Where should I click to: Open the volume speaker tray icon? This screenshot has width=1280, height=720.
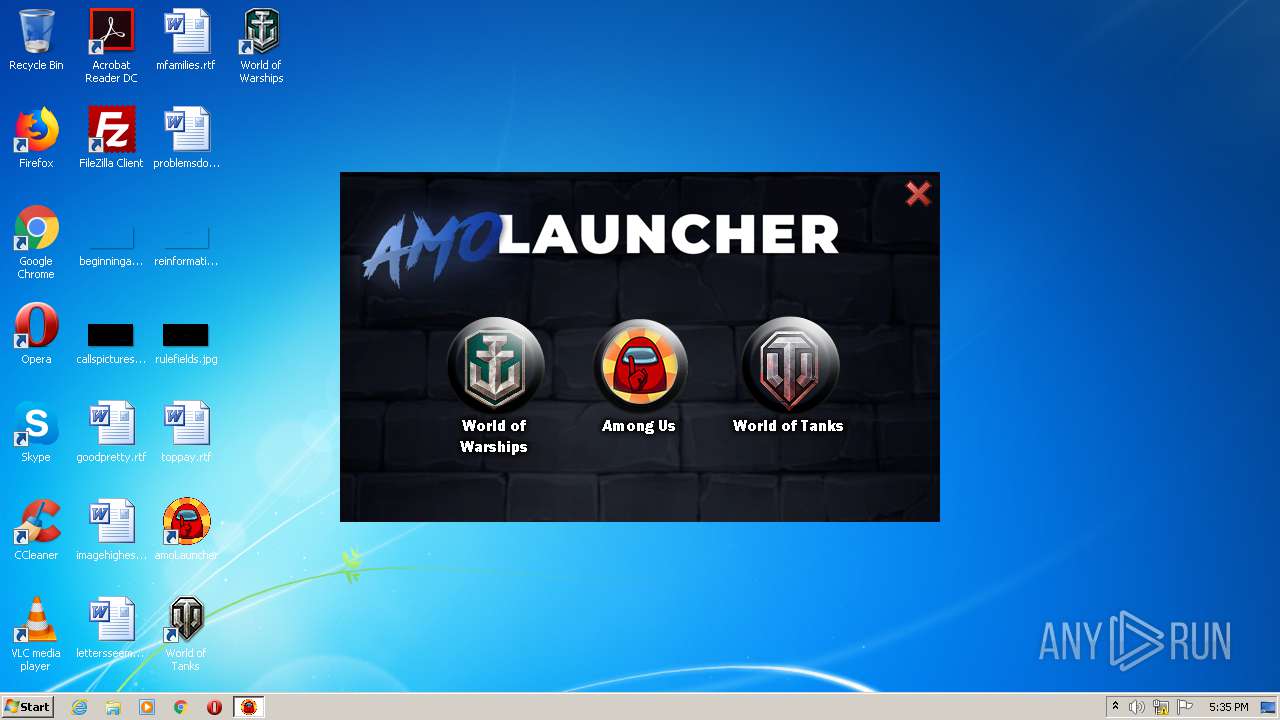pyautogui.click(x=1137, y=707)
